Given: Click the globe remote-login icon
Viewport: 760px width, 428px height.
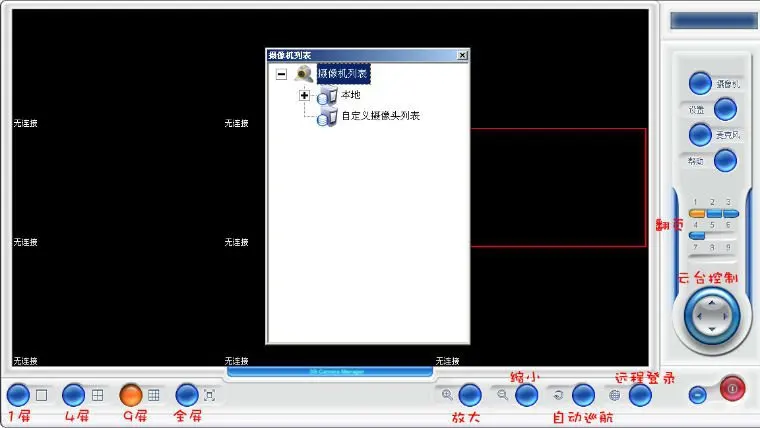Looking at the screenshot, I should click(x=615, y=395).
